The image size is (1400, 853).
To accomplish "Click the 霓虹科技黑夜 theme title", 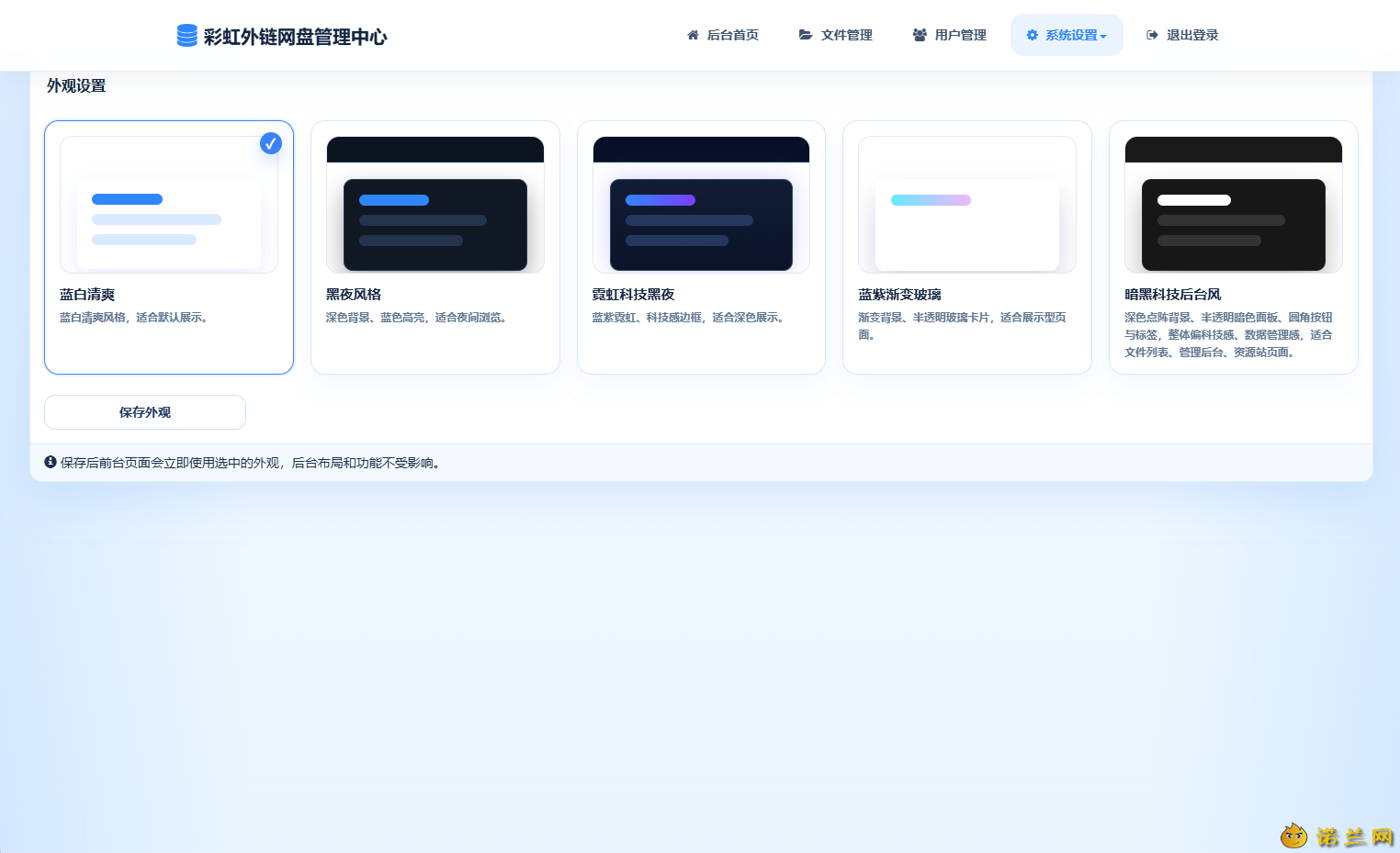I will [x=634, y=295].
